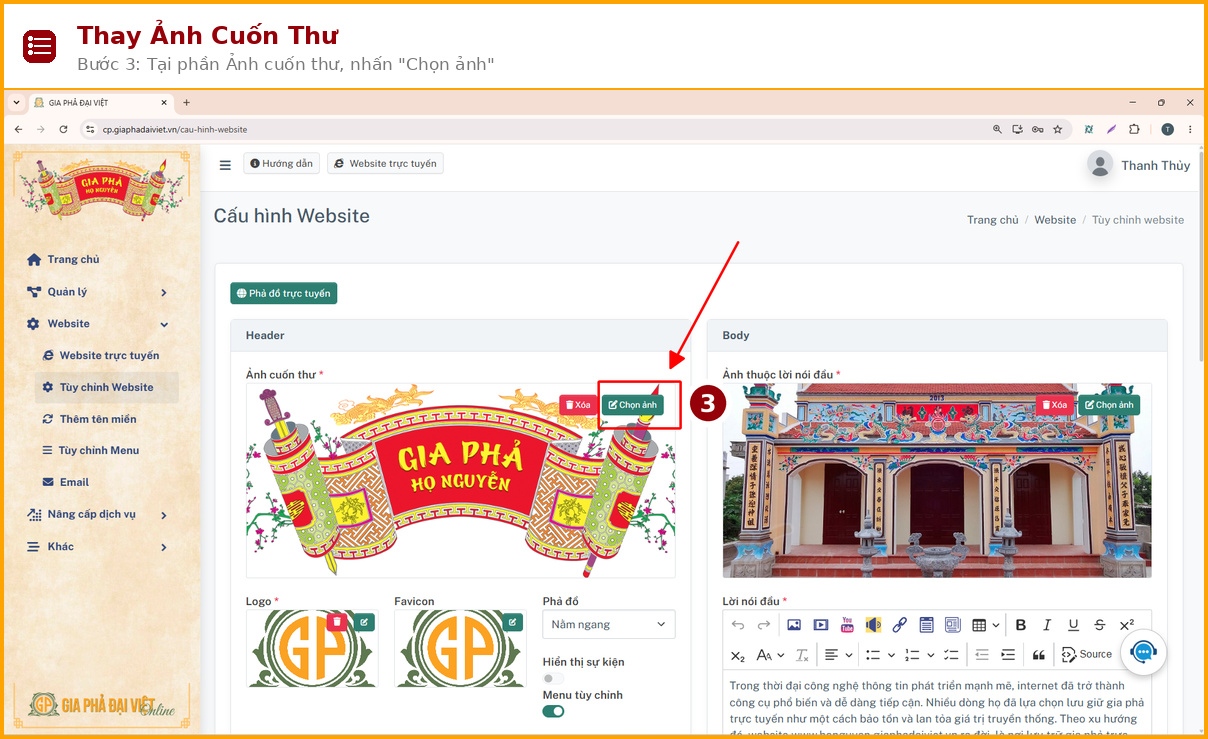The image size is (1208, 739).
Task: Redo the editor action
Action: coord(764,625)
